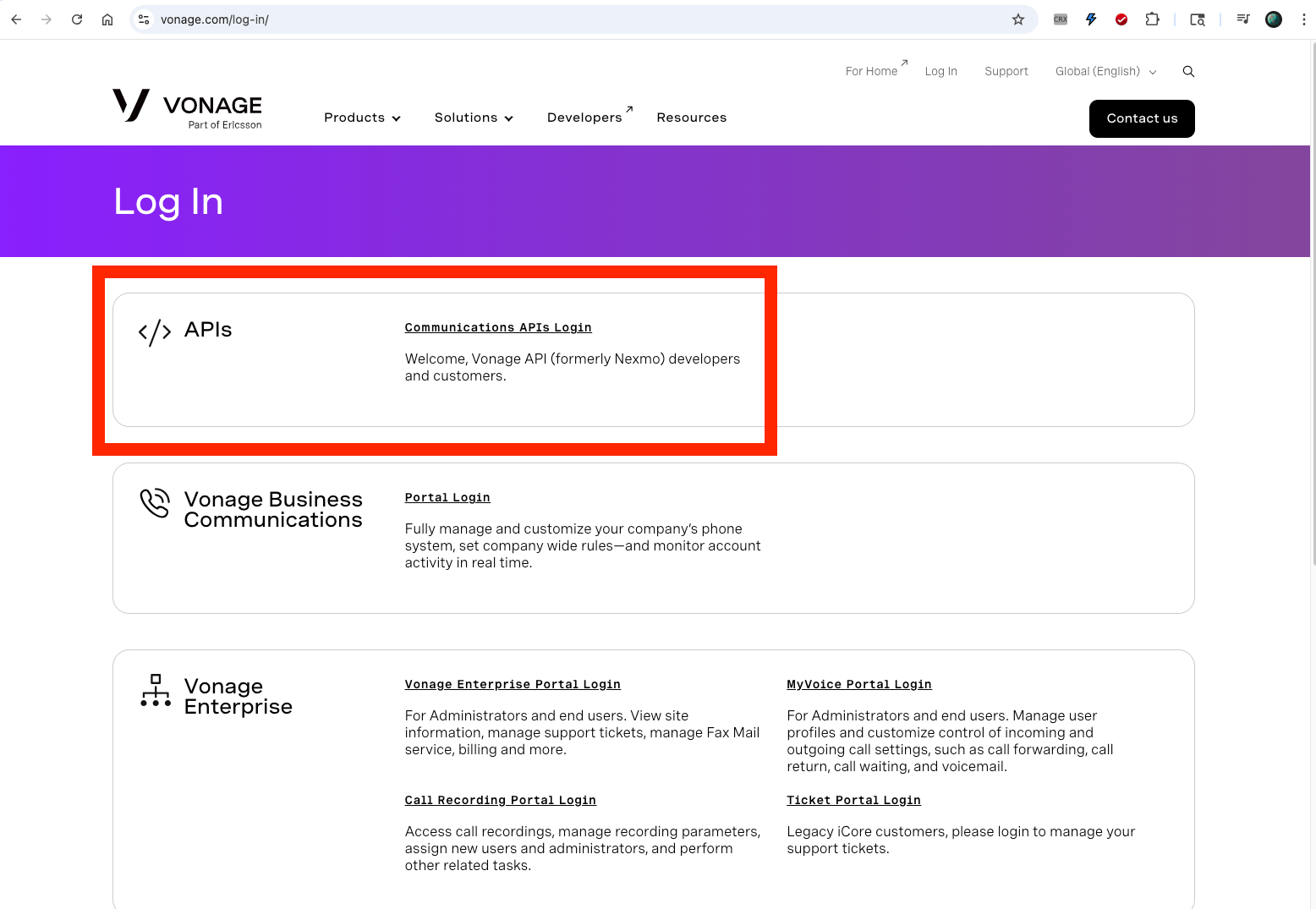
Task: Expand the Solutions menu
Action: pyautogui.click(x=474, y=118)
